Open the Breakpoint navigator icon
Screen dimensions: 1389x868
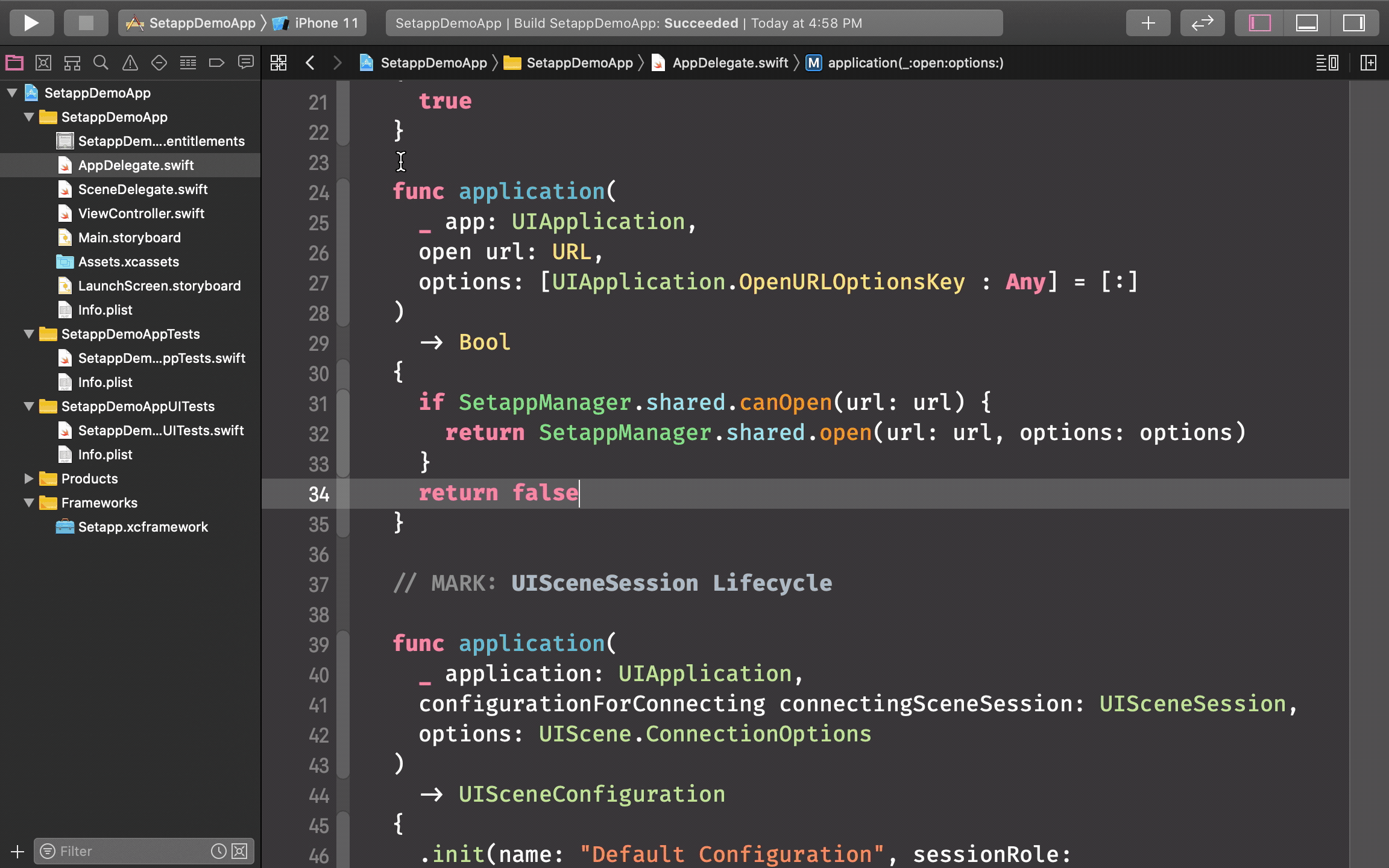click(x=216, y=63)
